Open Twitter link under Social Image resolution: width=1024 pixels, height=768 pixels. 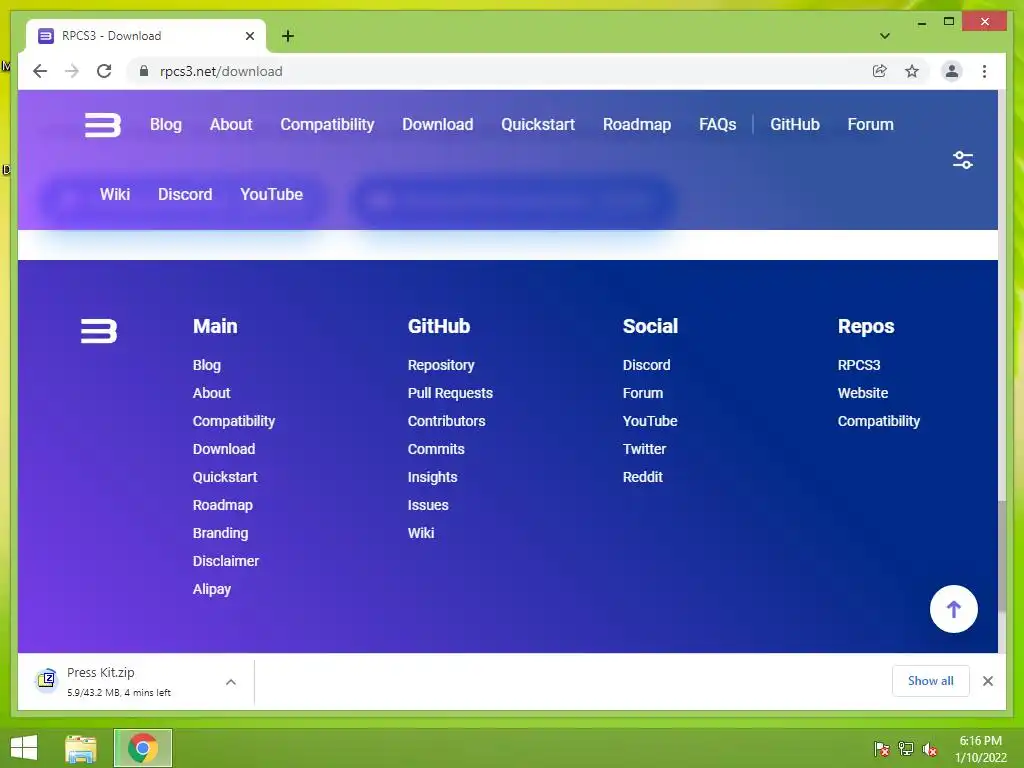coord(644,449)
